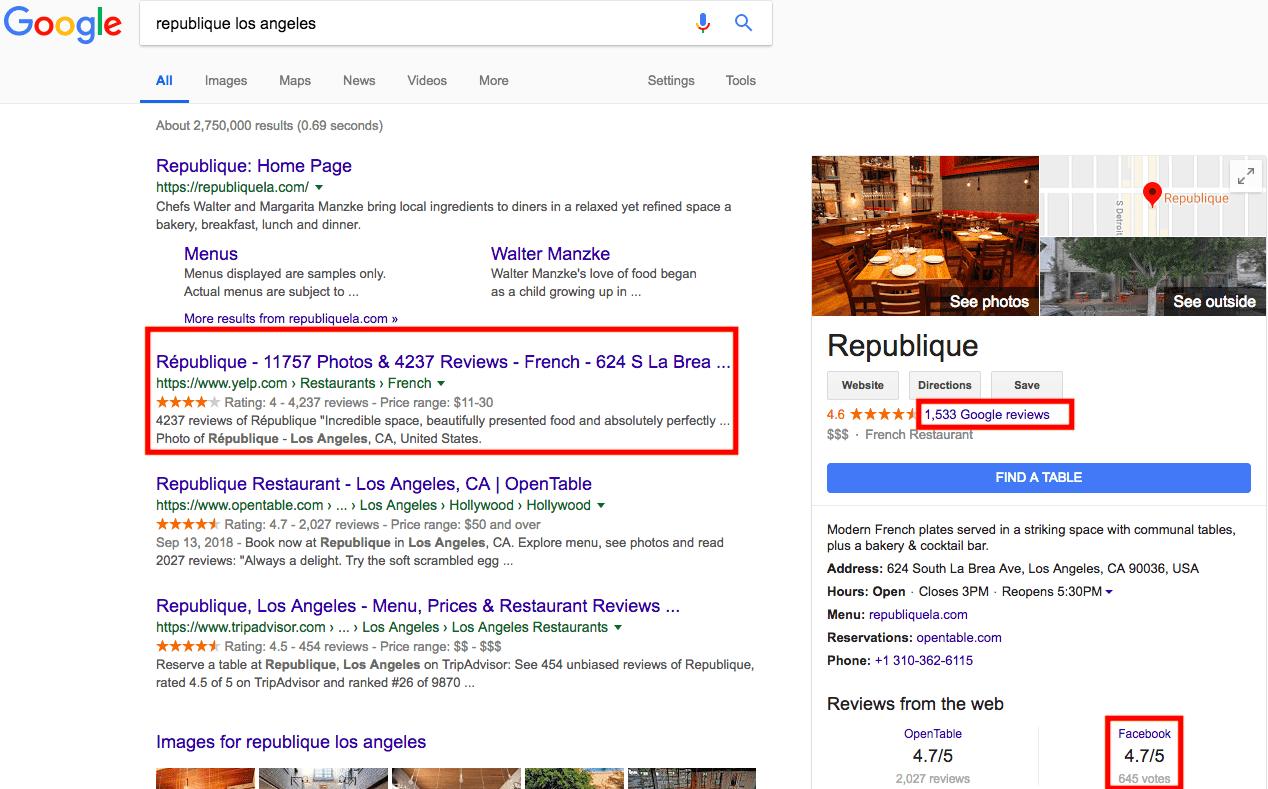Screen dimensions: 1268x789
Task: Select the All search tab
Action: (164, 81)
